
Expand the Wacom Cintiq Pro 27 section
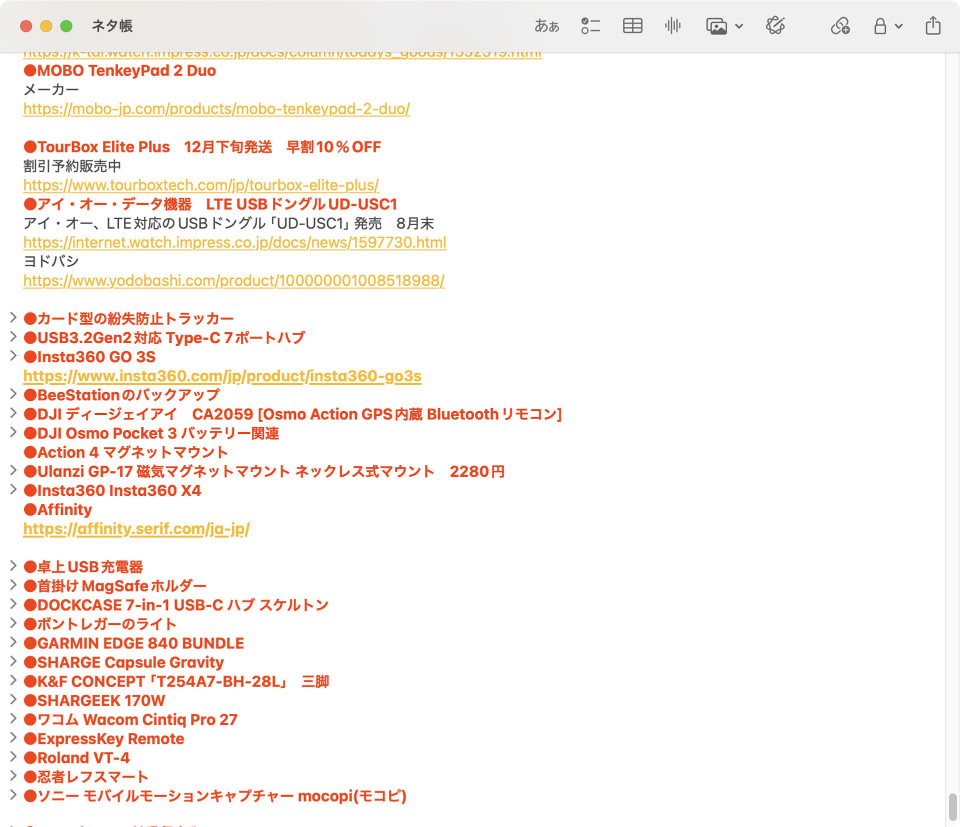click(13, 718)
